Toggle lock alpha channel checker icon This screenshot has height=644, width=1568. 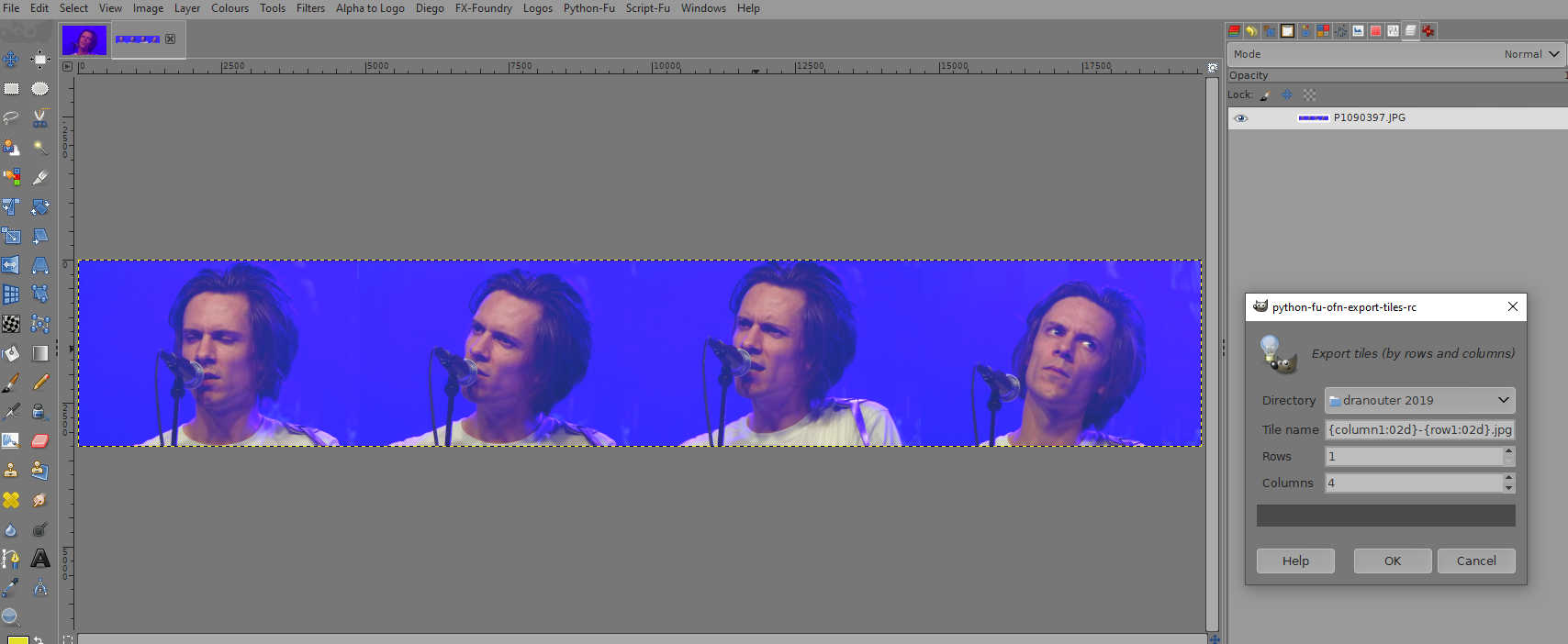[1310, 94]
